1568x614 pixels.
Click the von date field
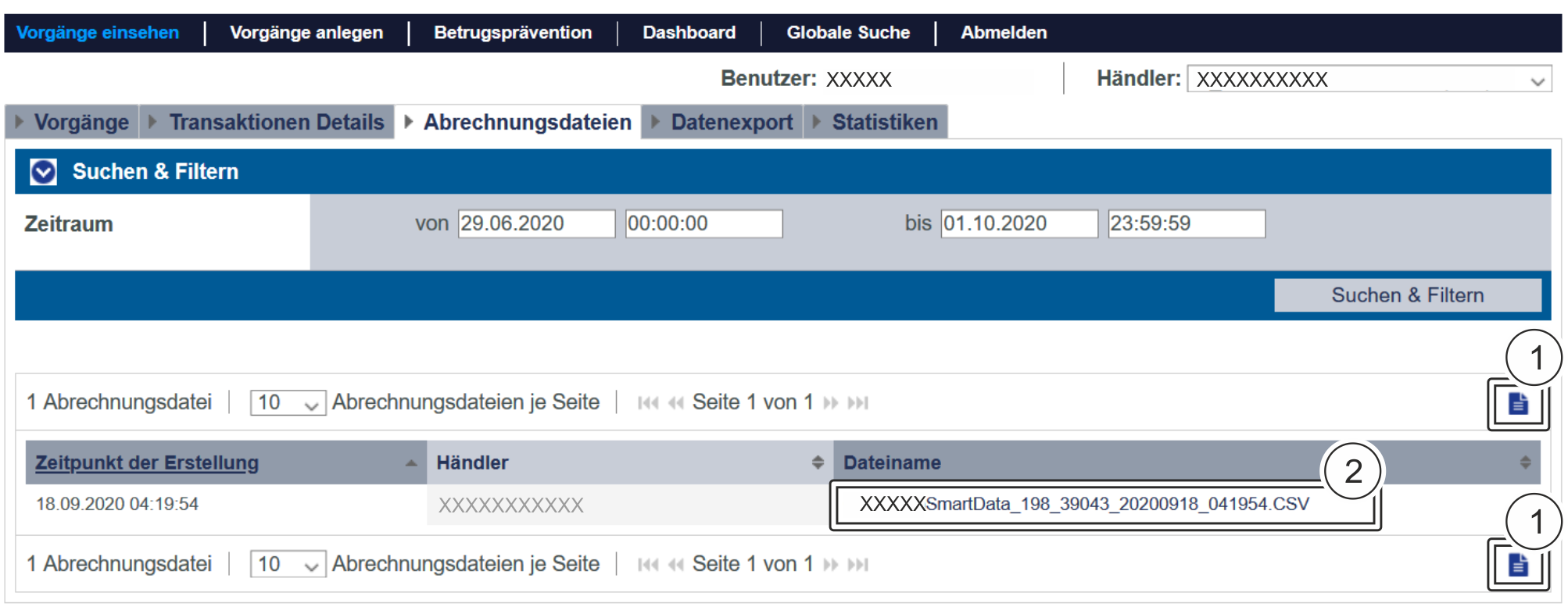[x=536, y=223]
